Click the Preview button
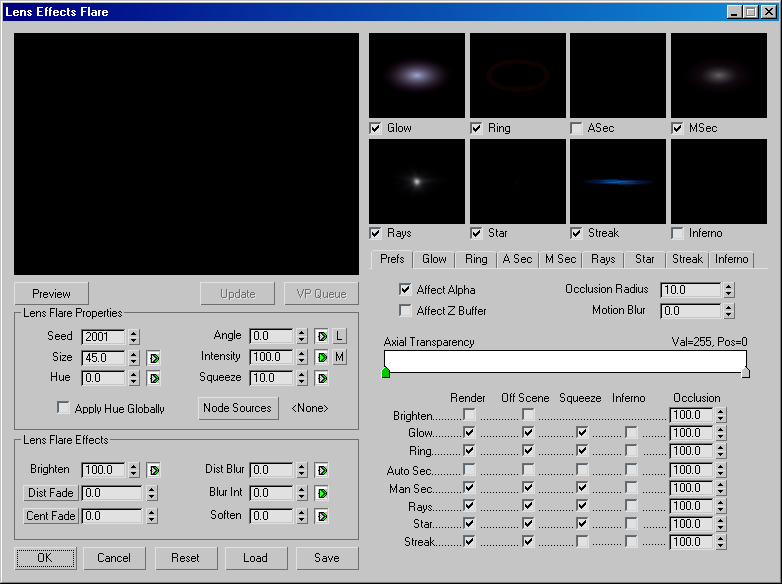The image size is (782, 584). (x=51, y=294)
